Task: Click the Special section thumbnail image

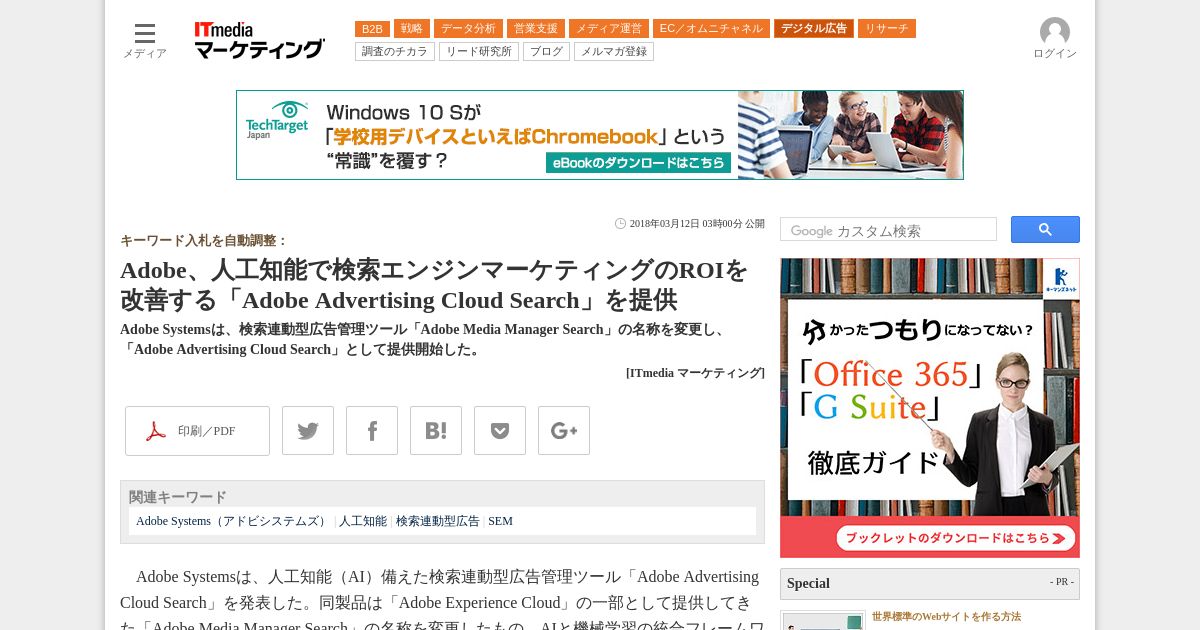Action: [823, 621]
